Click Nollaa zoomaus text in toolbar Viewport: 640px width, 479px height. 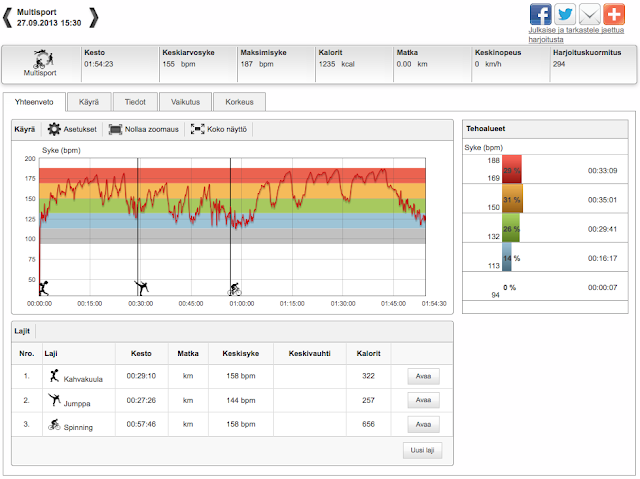coord(152,129)
